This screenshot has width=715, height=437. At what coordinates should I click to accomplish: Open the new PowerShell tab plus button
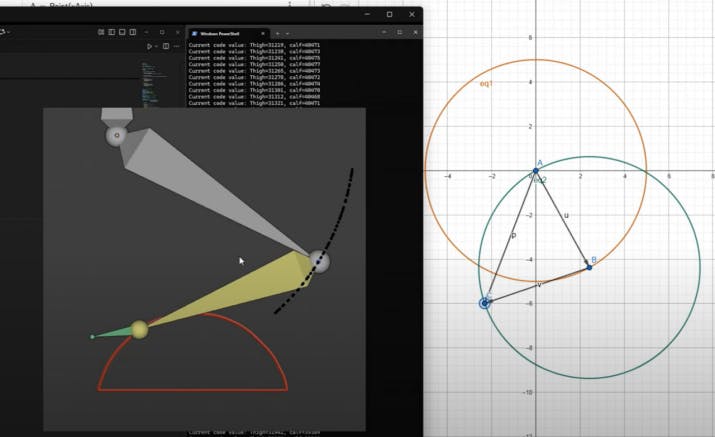(x=277, y=33)
